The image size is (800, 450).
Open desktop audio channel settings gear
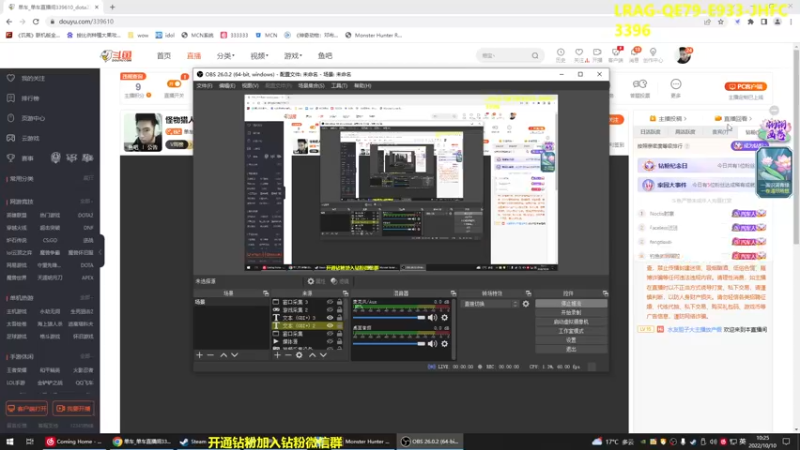pos(444,344)
